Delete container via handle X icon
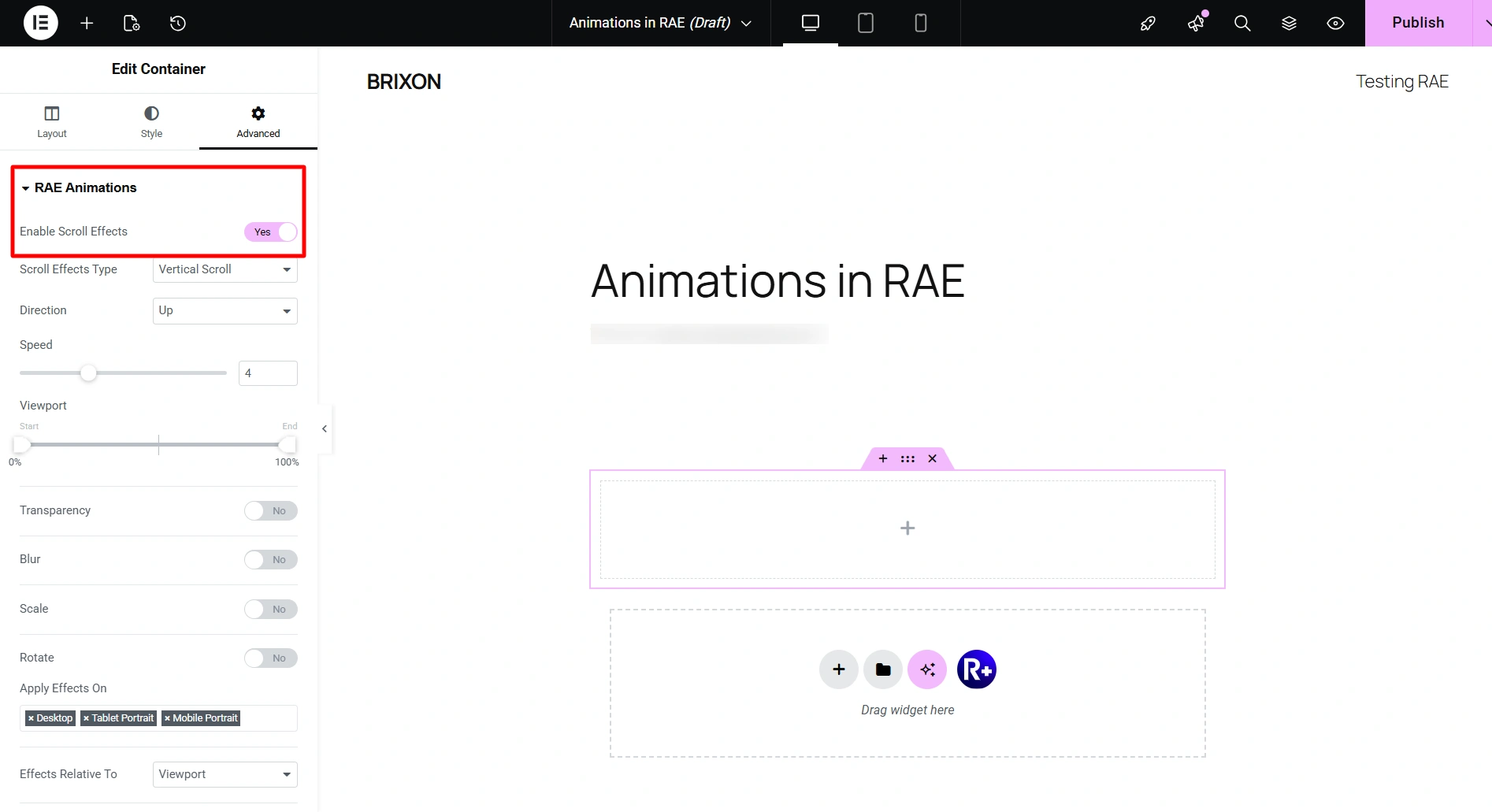Screen dimensions: 1492x812 [933, 458]
